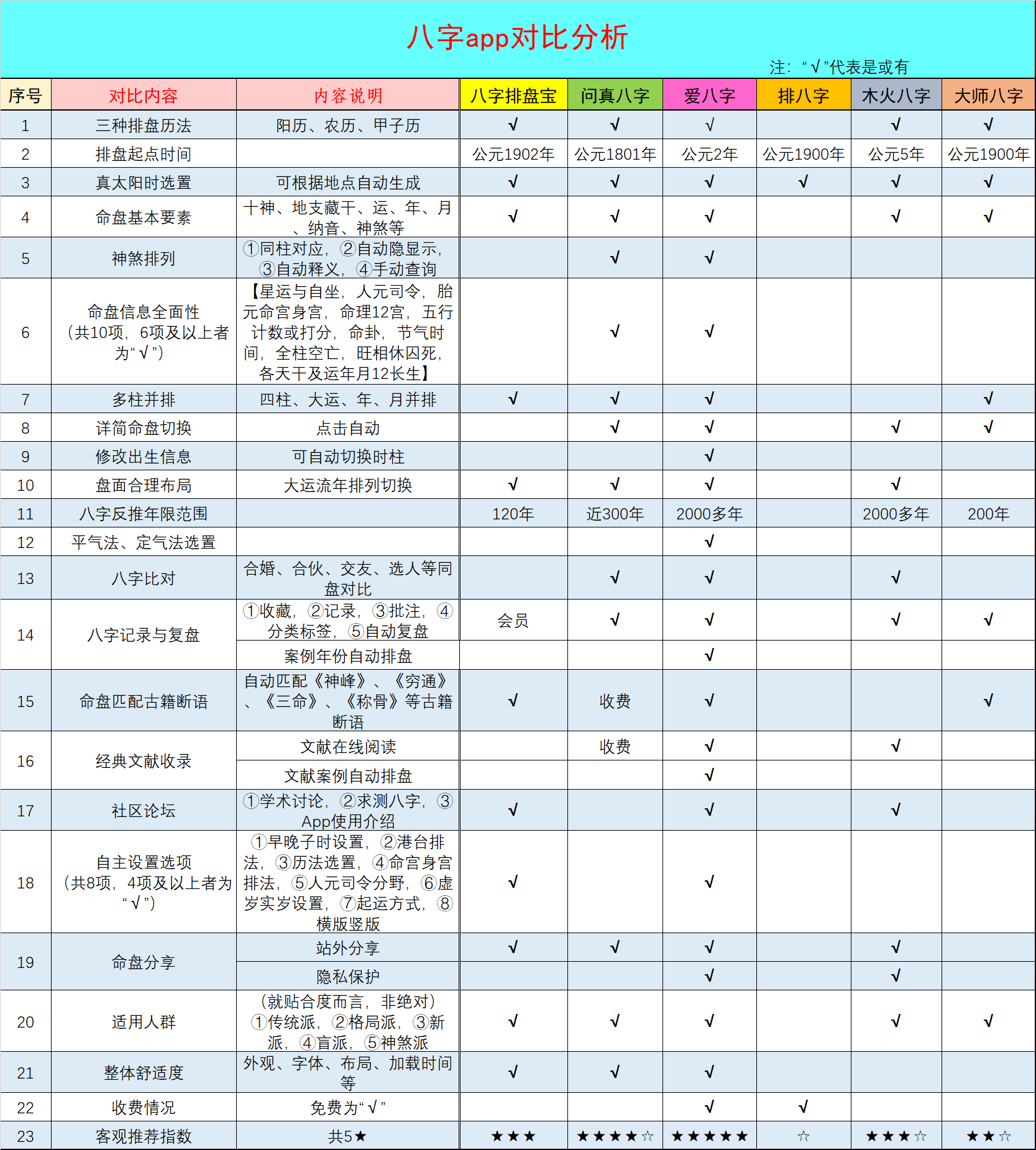The image size is (1036, 1150).
Task: Select the cell 修改出生信息
Action: coord(144,456)
